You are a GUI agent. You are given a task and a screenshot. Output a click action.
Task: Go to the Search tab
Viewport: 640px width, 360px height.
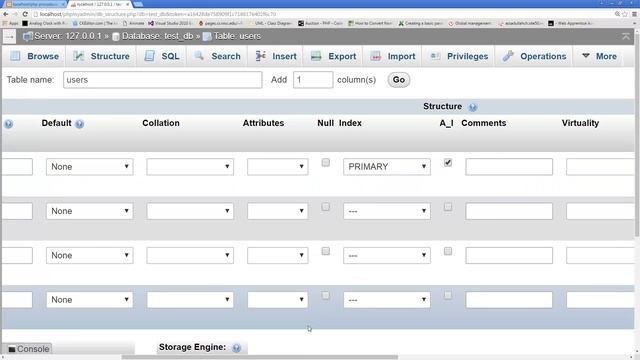coord(218,56)
